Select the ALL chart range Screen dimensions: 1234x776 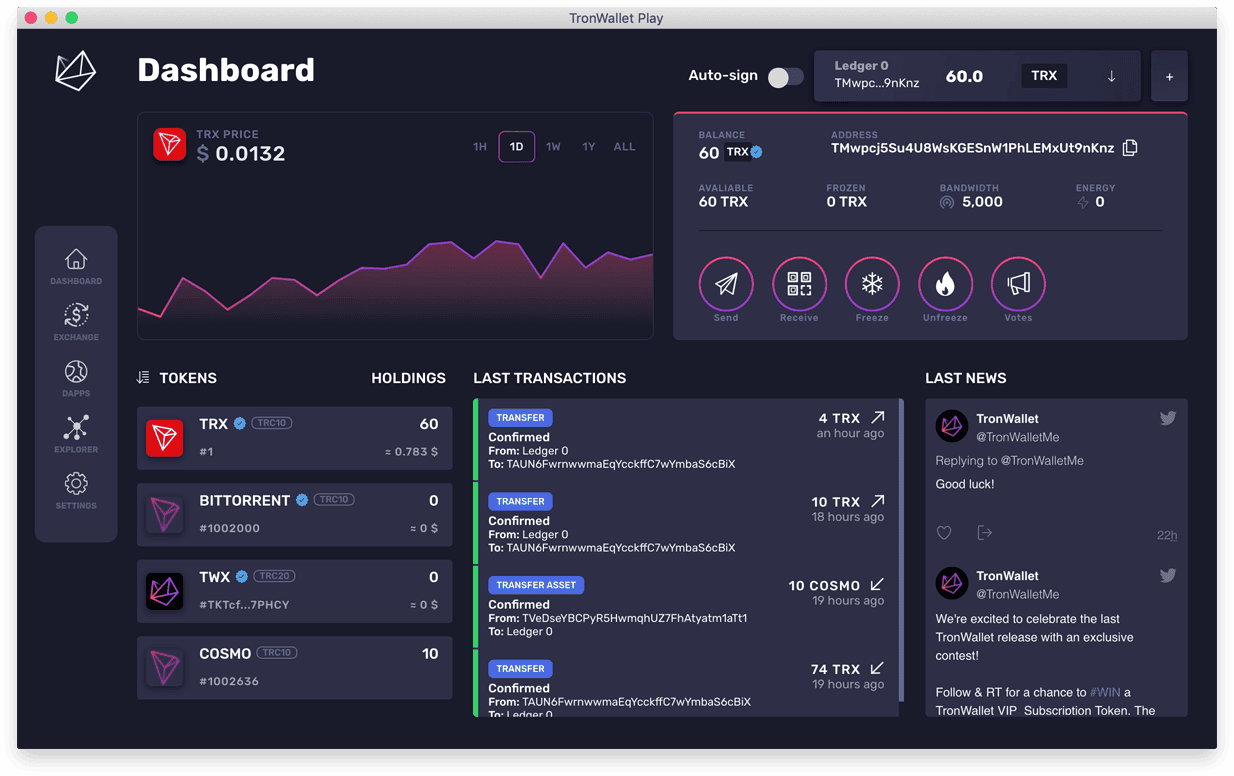click(624, 147)
